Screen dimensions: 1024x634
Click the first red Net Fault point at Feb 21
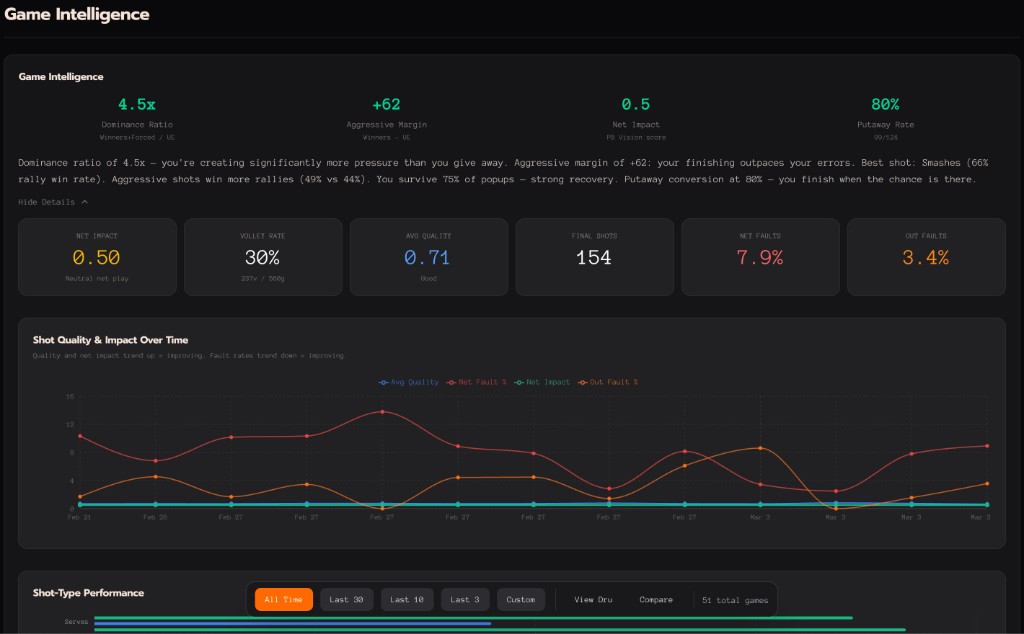tap(80, 436)
